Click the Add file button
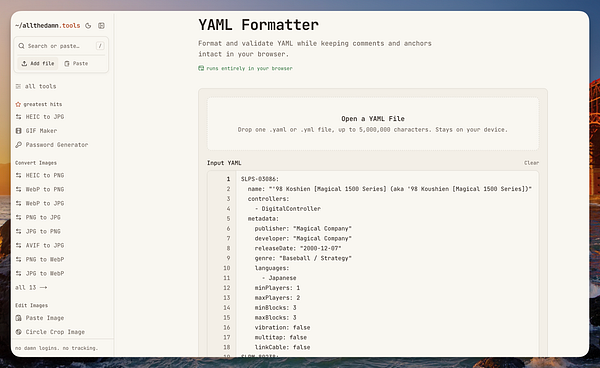 38,64
